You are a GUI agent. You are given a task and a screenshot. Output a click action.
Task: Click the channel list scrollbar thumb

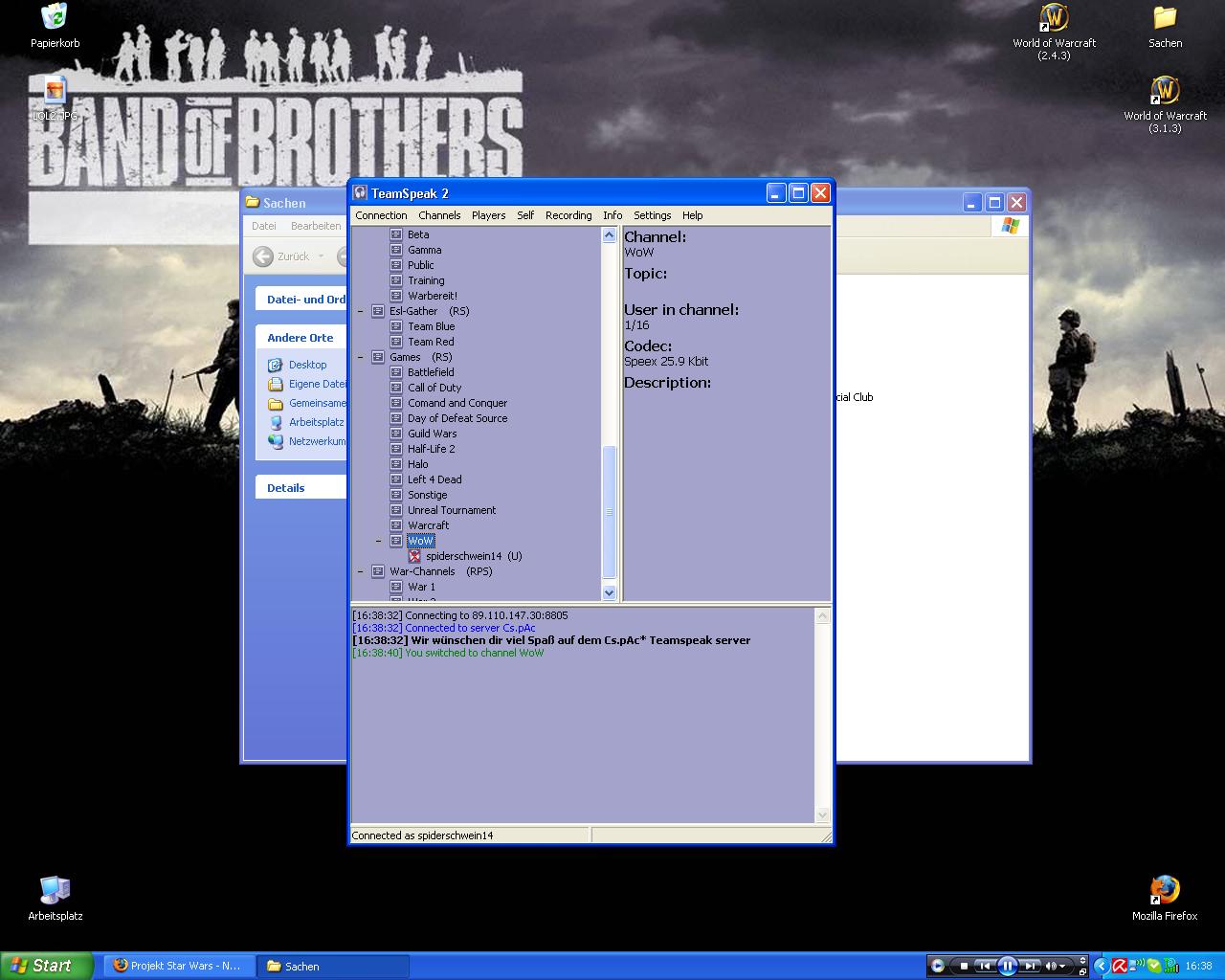pos(609,512)
